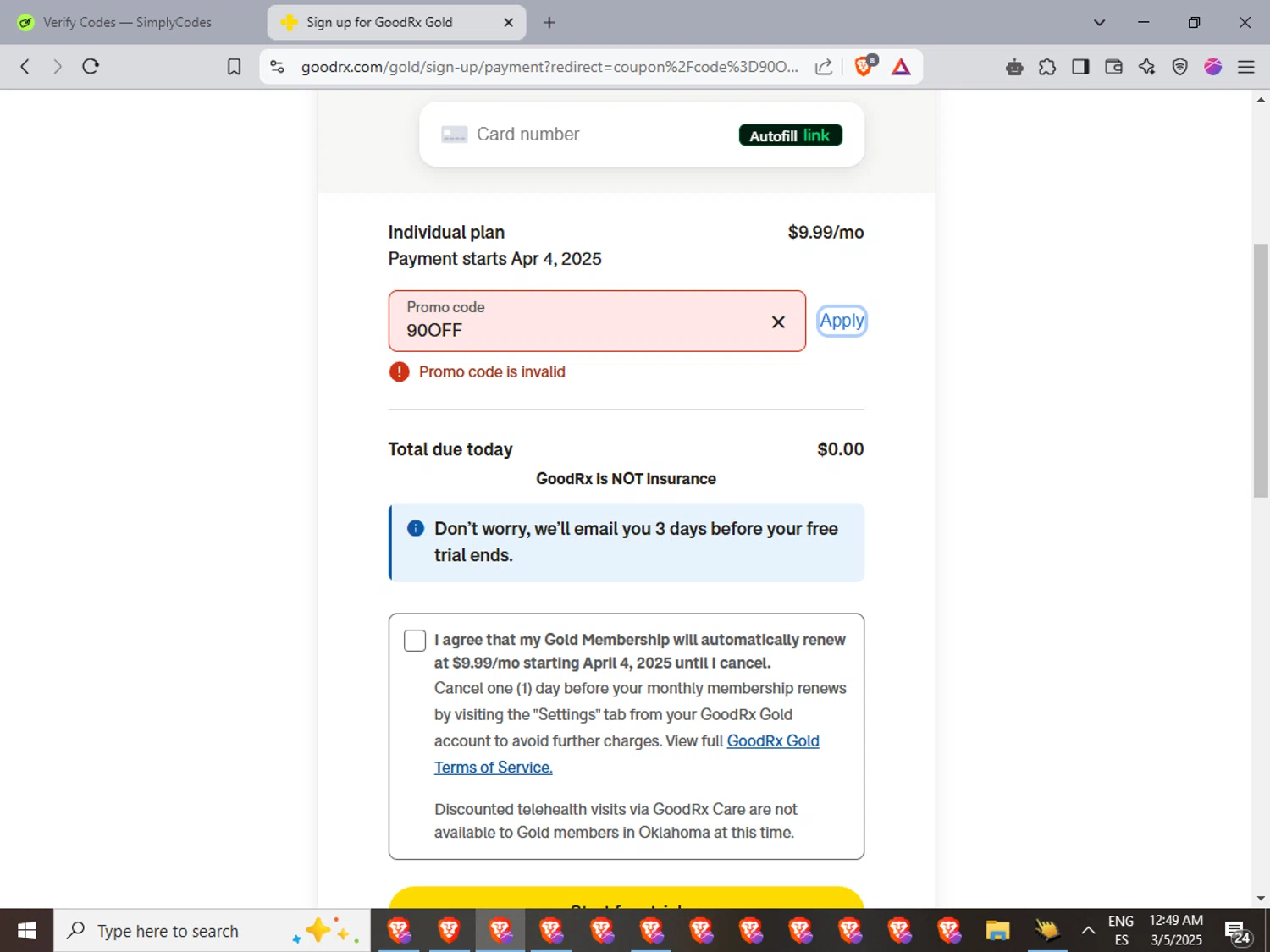Open a new browser tab

coord(549,23)
